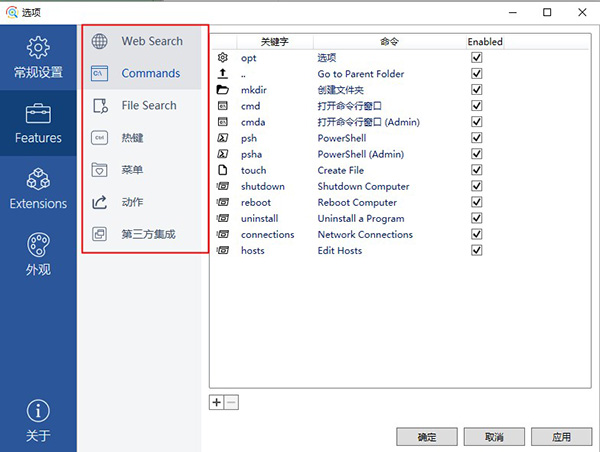600x452 pixels.
Task: Click the Enabled column header
Action: coord(485,42)
